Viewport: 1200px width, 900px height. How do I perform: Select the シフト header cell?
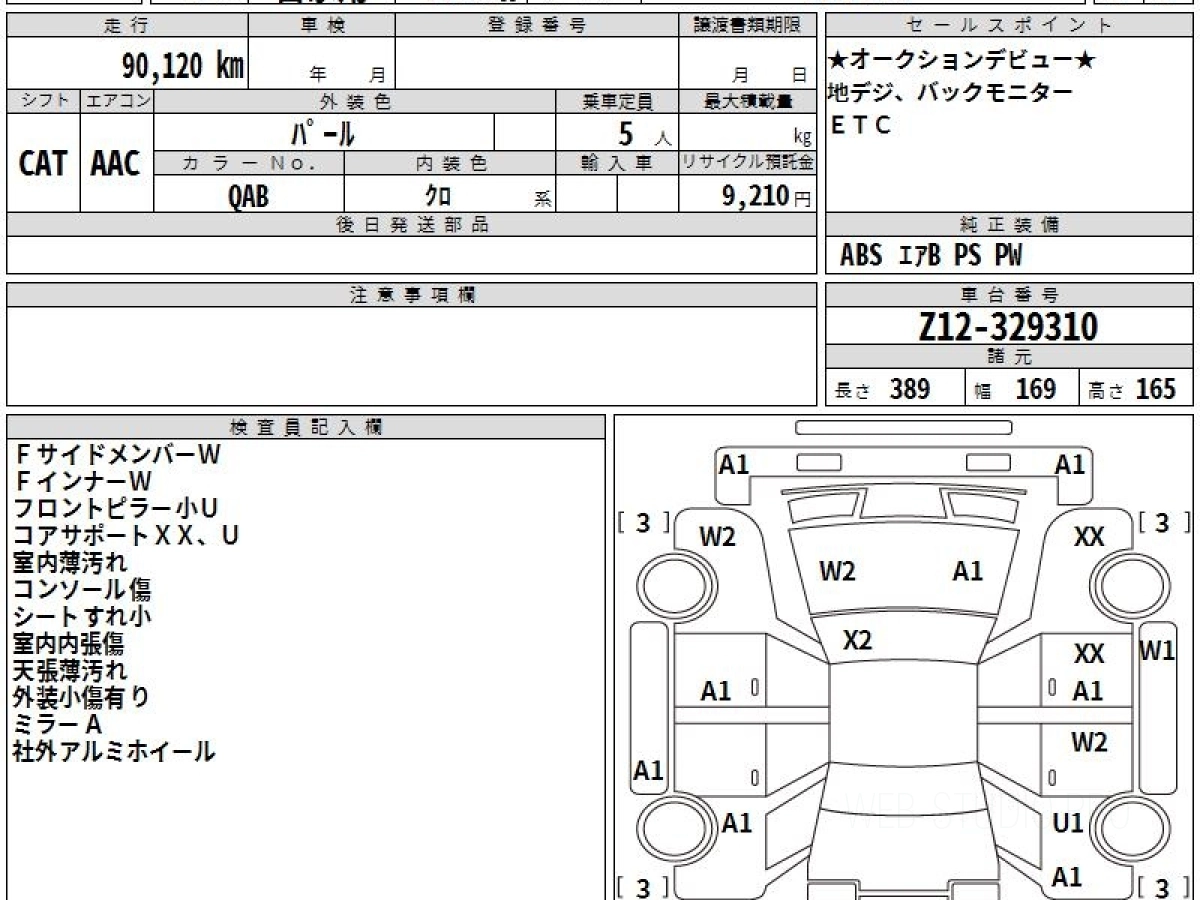click(x=43, y=101)
